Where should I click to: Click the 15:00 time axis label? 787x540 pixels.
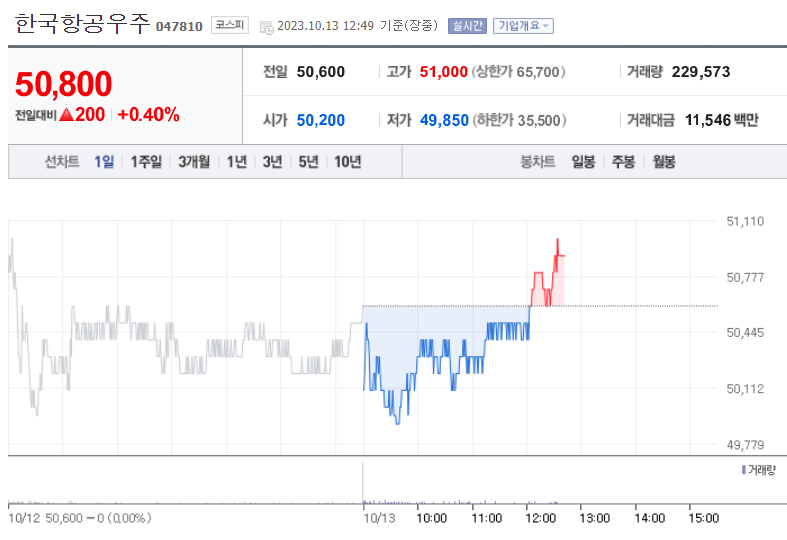click(x=704, y=518)
